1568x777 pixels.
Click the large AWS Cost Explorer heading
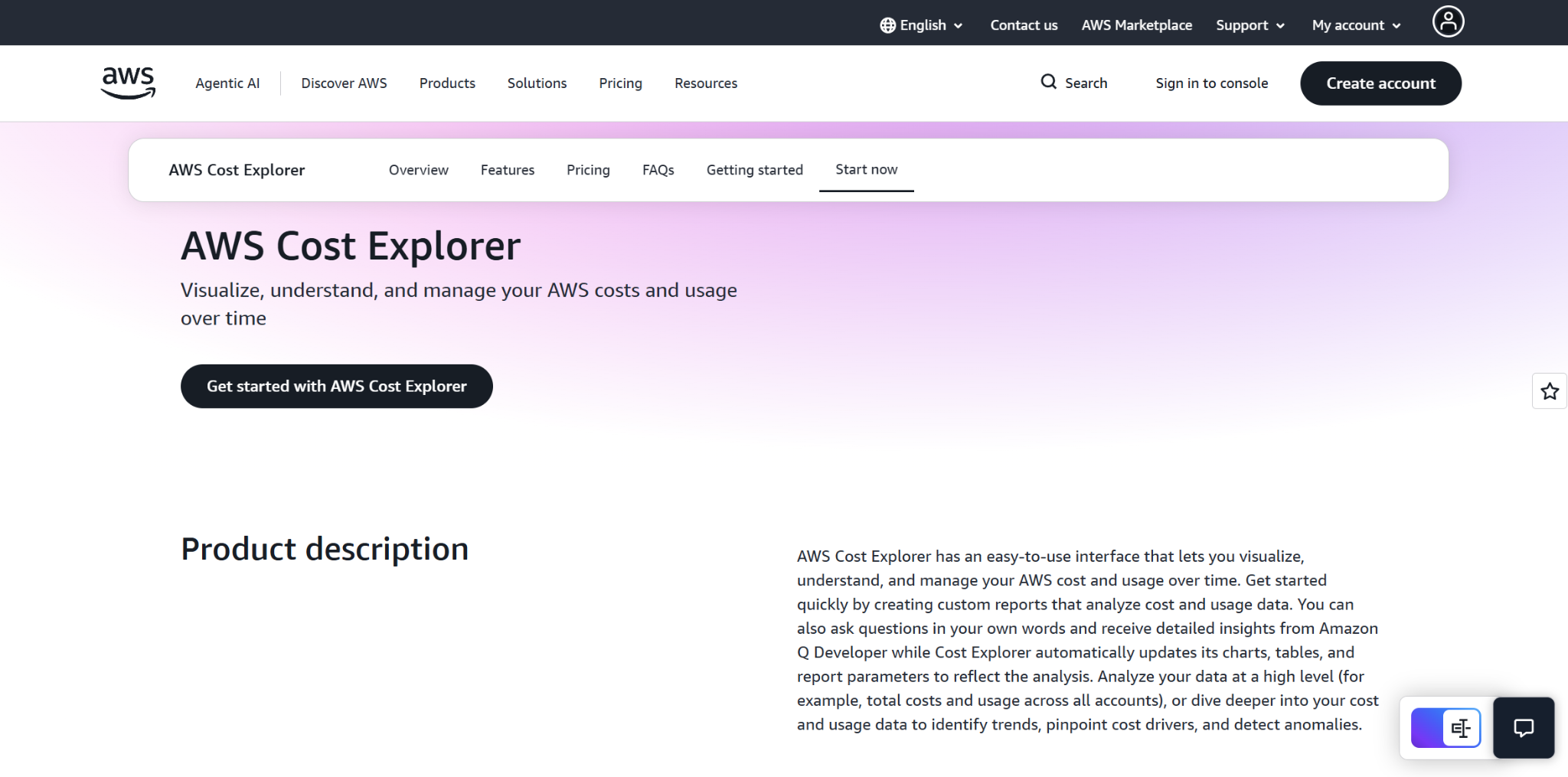pos(351,246)
